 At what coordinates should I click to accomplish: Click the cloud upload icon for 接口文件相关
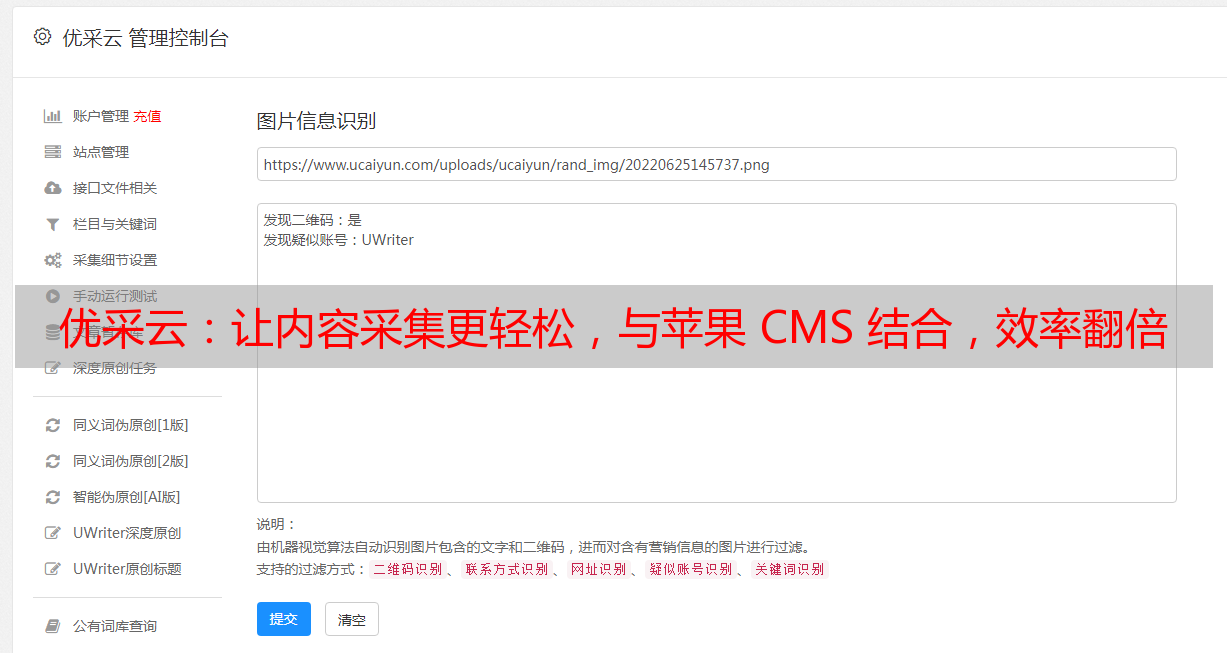[x=53, y=188]
